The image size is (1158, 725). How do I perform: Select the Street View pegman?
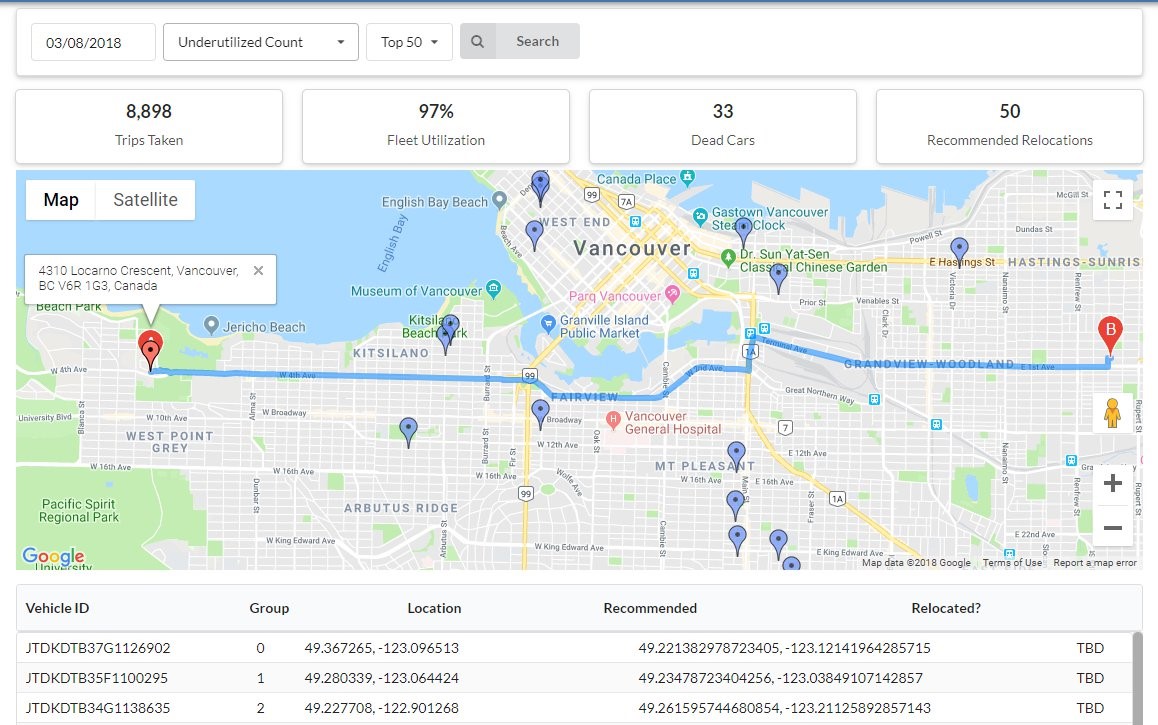click(1112, 412)
